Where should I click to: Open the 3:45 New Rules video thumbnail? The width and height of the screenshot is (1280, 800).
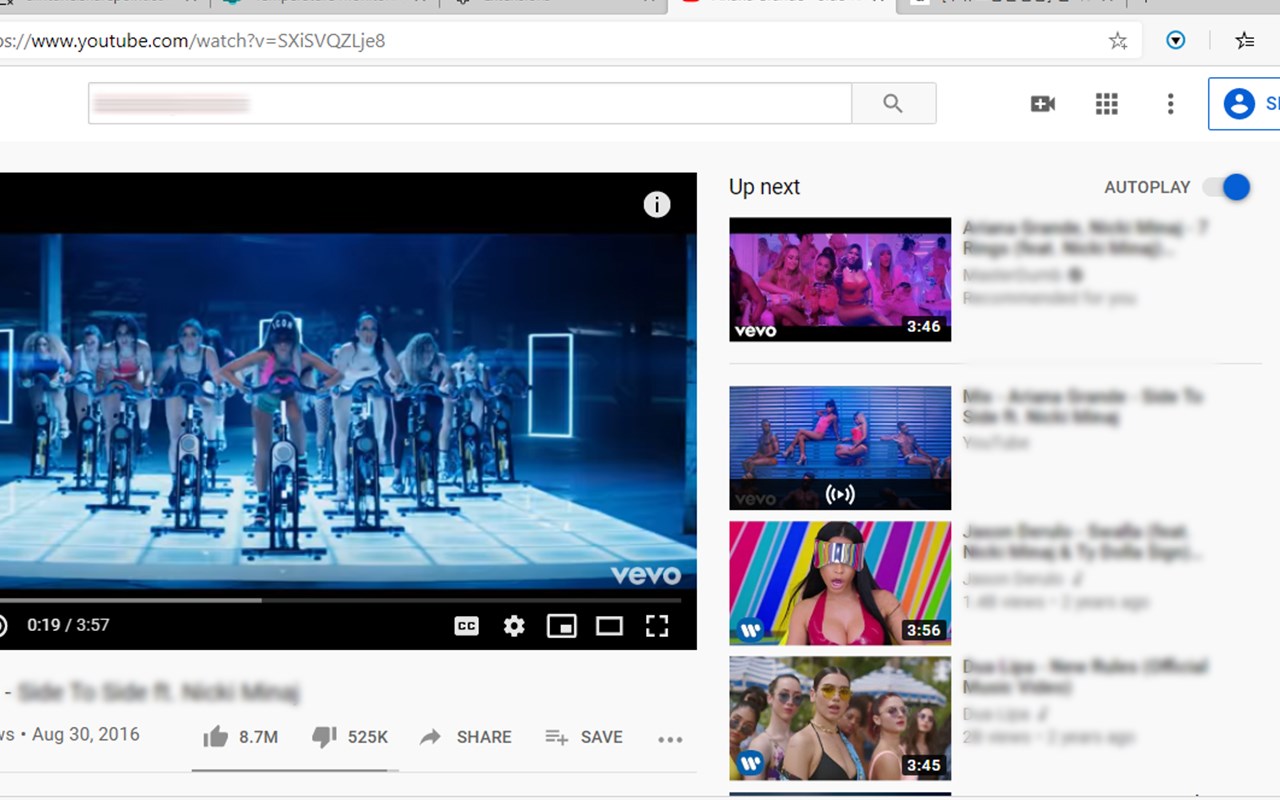pyautogui.click(x=840, y=718)
